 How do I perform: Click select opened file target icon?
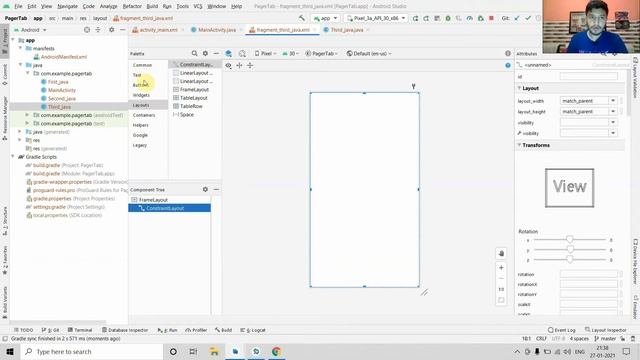coord(87,30)
